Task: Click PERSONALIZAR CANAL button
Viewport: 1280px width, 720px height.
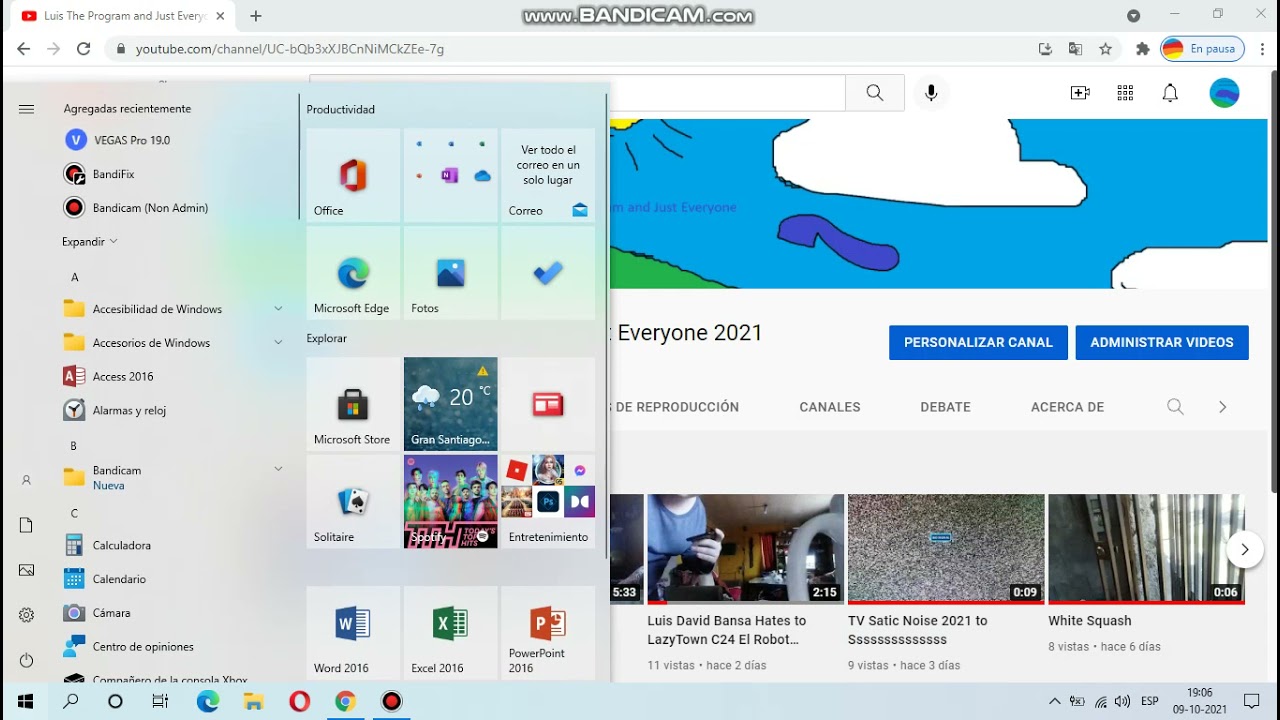Action: coord(978,342)
